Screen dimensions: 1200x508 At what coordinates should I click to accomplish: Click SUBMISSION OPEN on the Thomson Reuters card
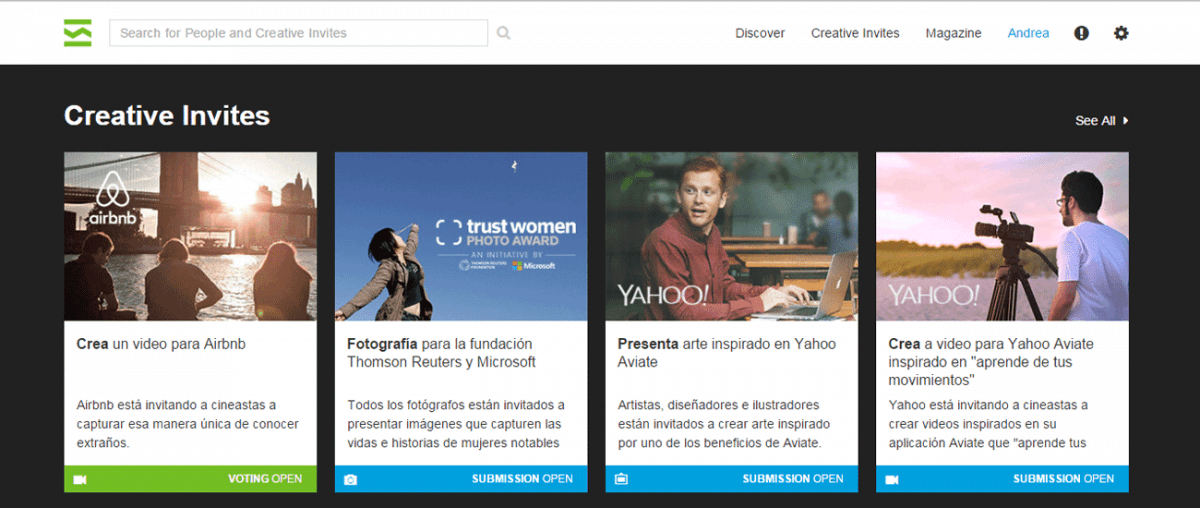click(x=522, y=479)
